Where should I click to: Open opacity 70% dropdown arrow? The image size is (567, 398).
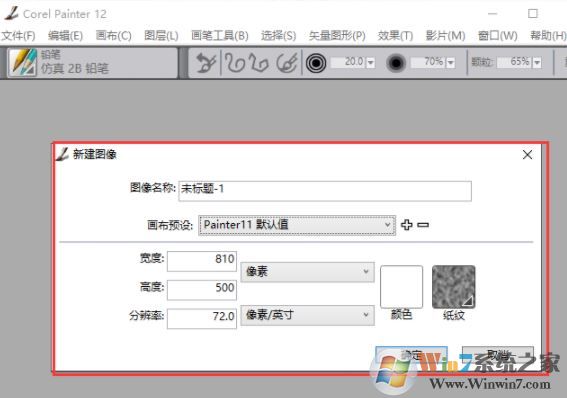click(451, 63)
